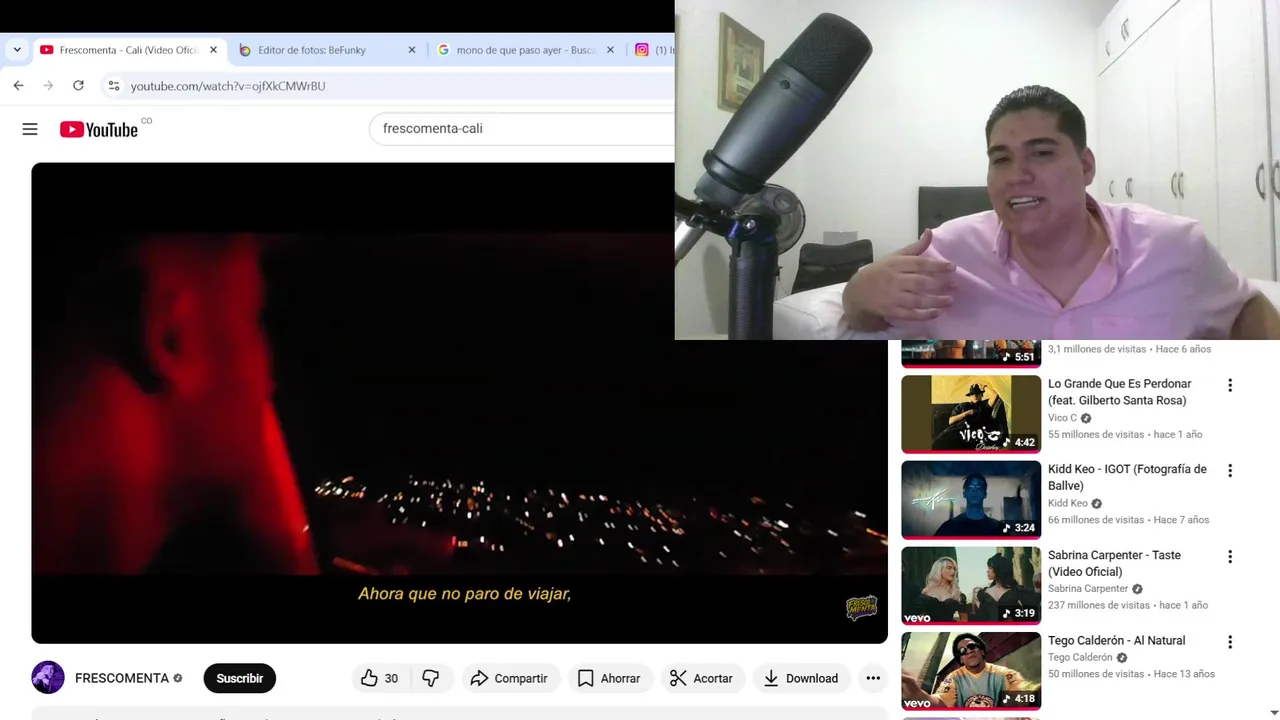
Task: Click the Suscribir button
Action: pyautogui.click(x=239, y=678)
